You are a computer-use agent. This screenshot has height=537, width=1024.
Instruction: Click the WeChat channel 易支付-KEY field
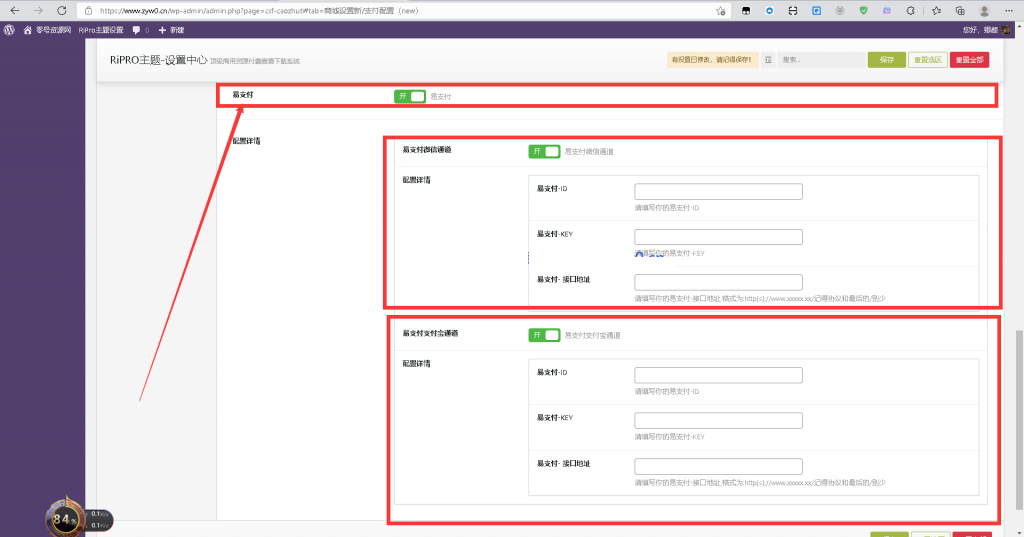tap(718, 236)
